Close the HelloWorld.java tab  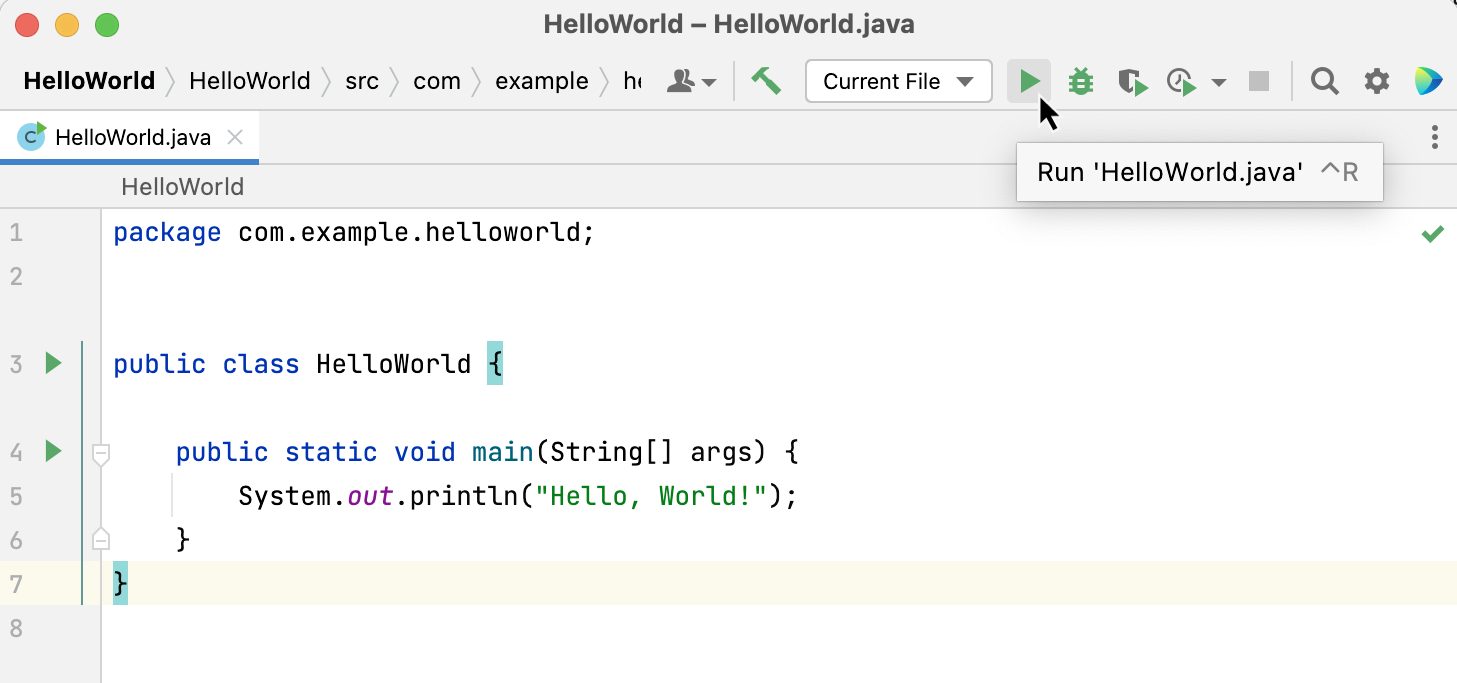click(235, 137)
